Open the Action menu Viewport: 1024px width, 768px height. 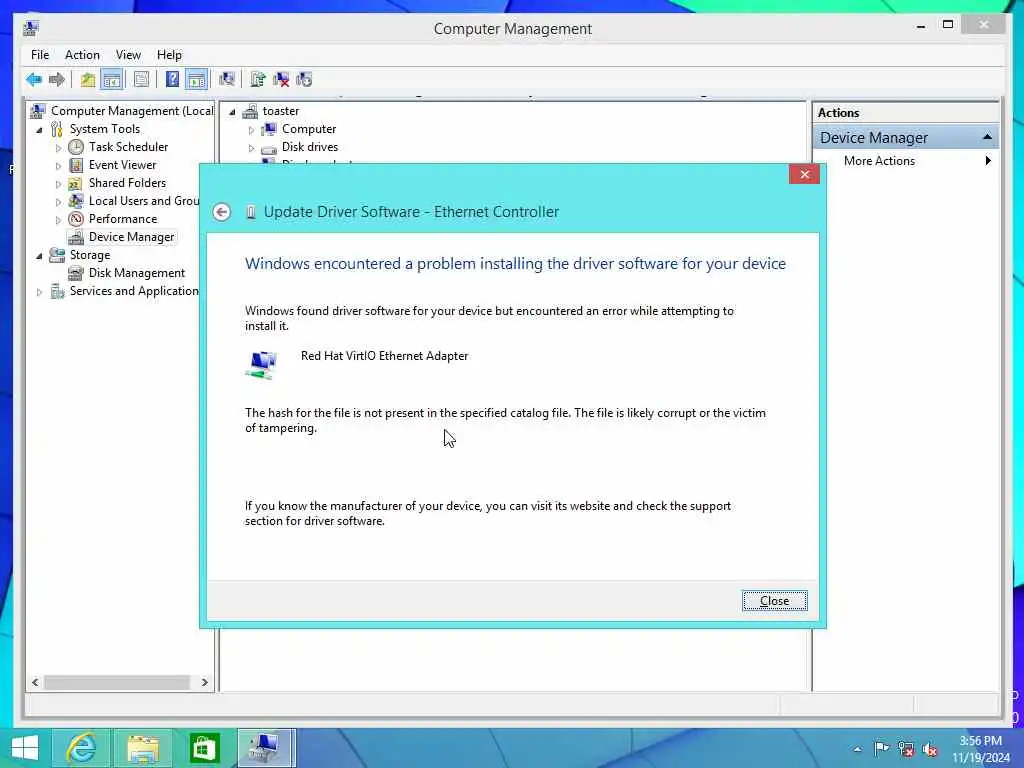click(82, 55)
